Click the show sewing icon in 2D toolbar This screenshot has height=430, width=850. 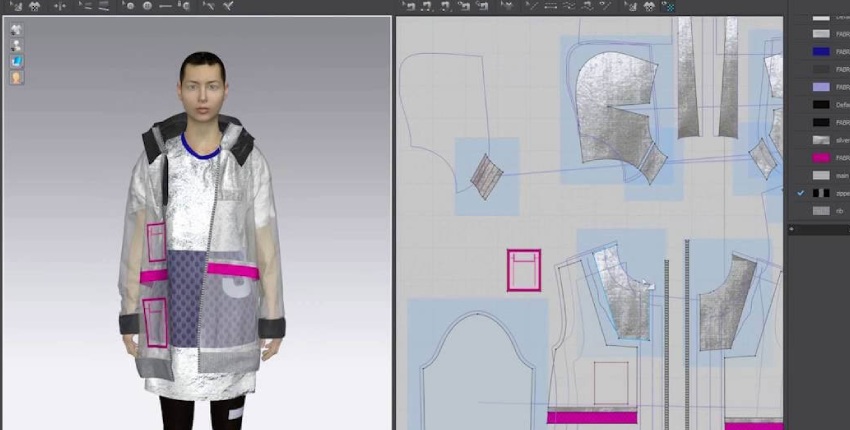pos(507,6)
